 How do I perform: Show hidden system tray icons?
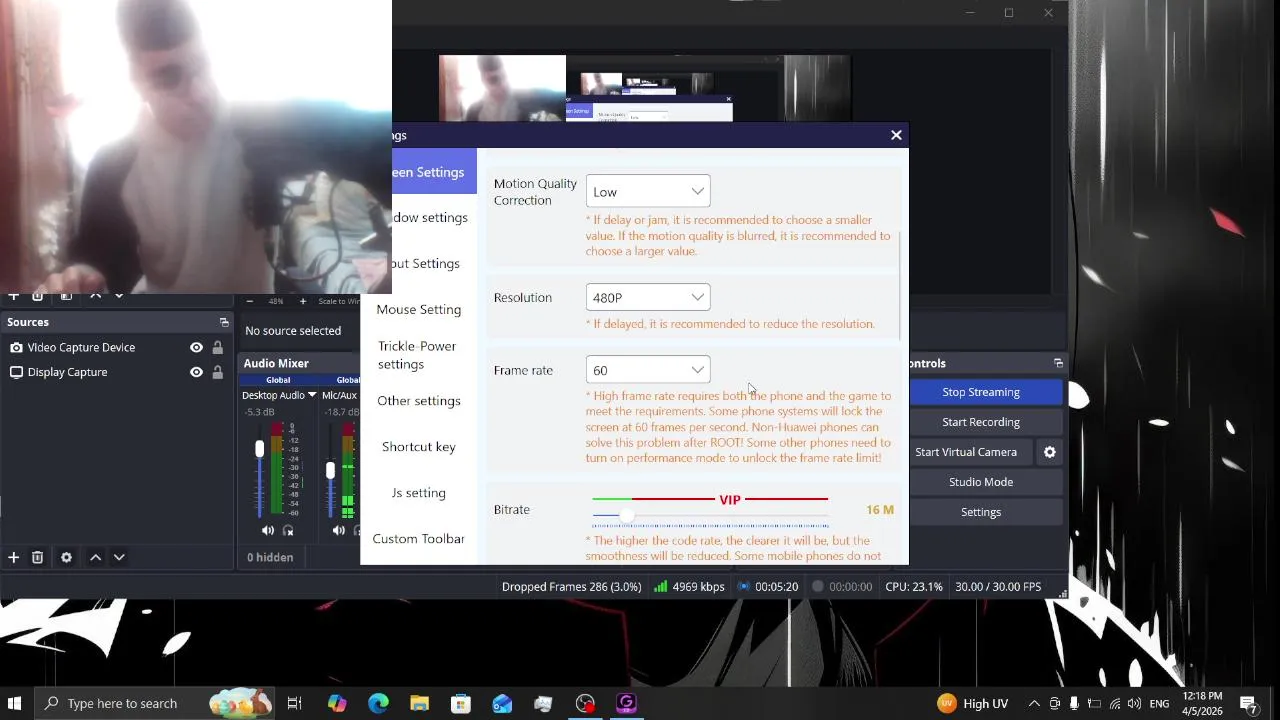(1034, 703)
